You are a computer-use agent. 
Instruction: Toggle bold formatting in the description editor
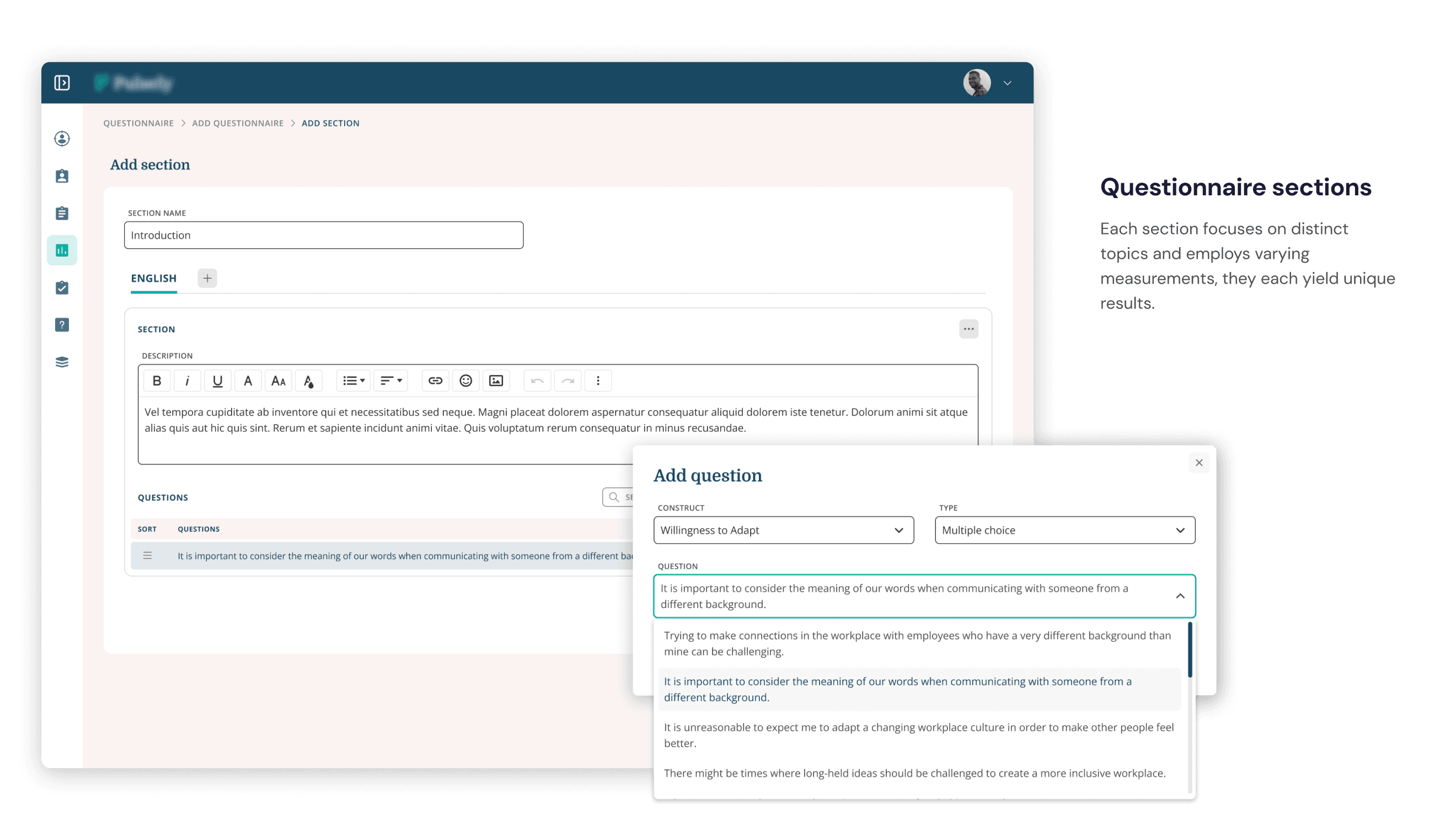pos(157,381)
